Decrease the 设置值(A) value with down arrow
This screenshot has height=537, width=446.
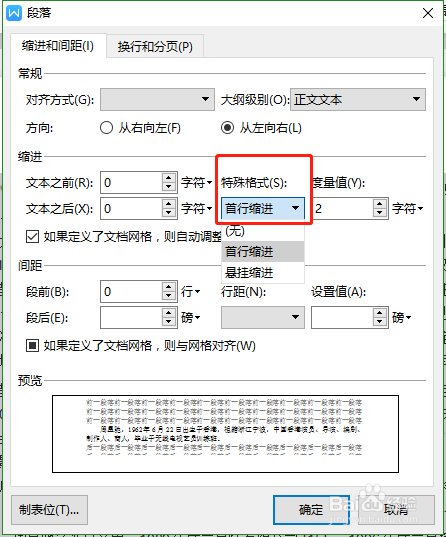click(380, 322)
